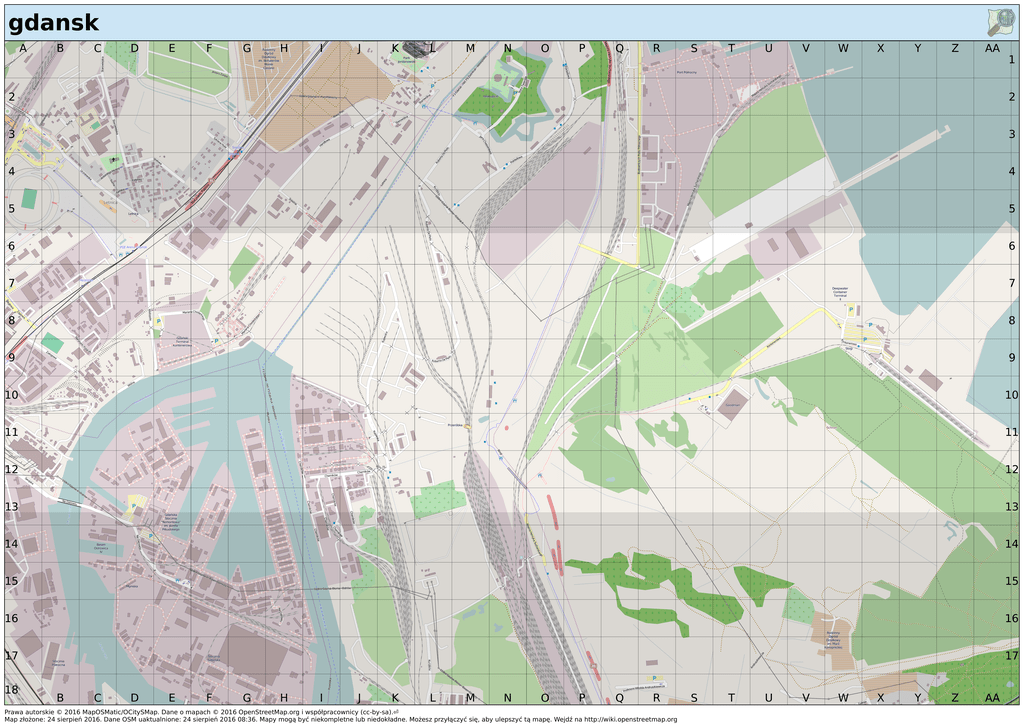The image size is (1024, 724).
Task: Click column label N along the top edge
Action: (x=507, y=48)
